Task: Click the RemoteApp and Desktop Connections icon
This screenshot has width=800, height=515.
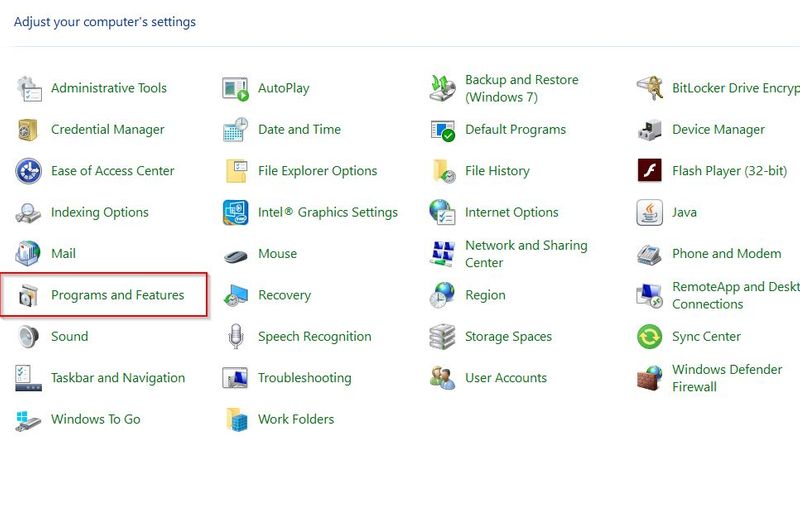Action: tap(650, 296)
